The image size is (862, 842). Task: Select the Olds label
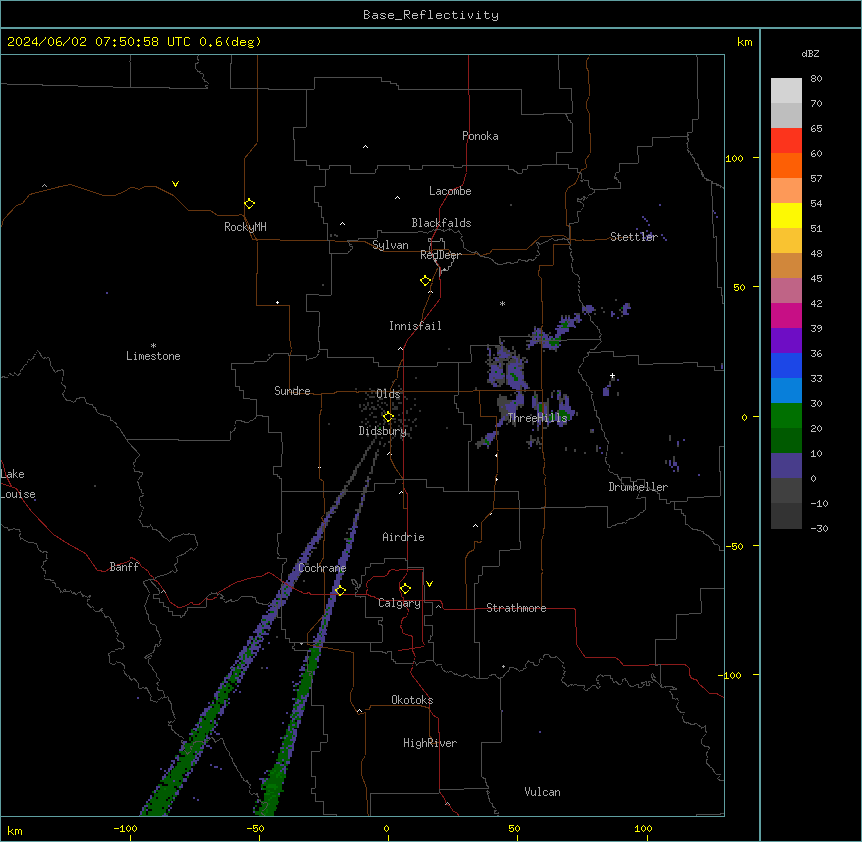pyautogui.click(x=388, y=394)
